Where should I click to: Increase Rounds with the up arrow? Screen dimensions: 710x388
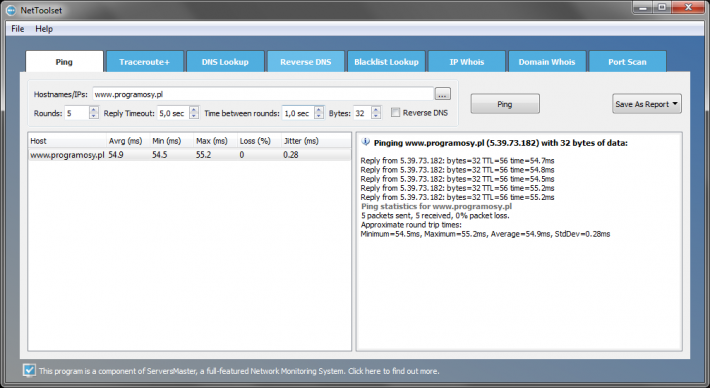[94, 110]
